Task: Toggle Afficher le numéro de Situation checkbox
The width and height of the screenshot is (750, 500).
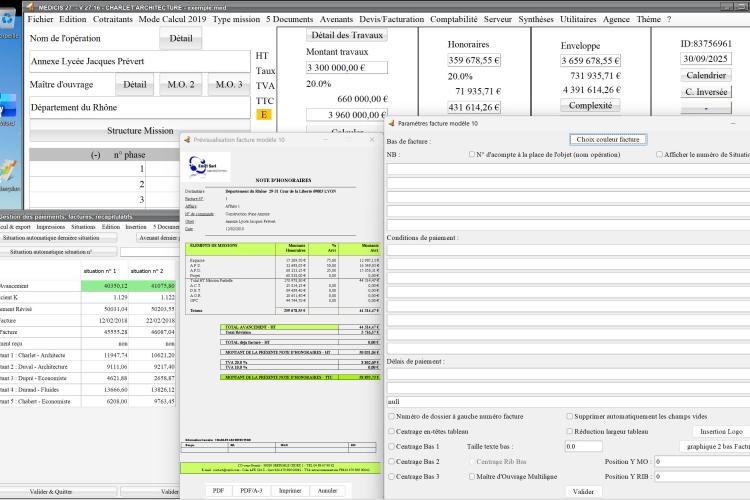Action: 660,155
